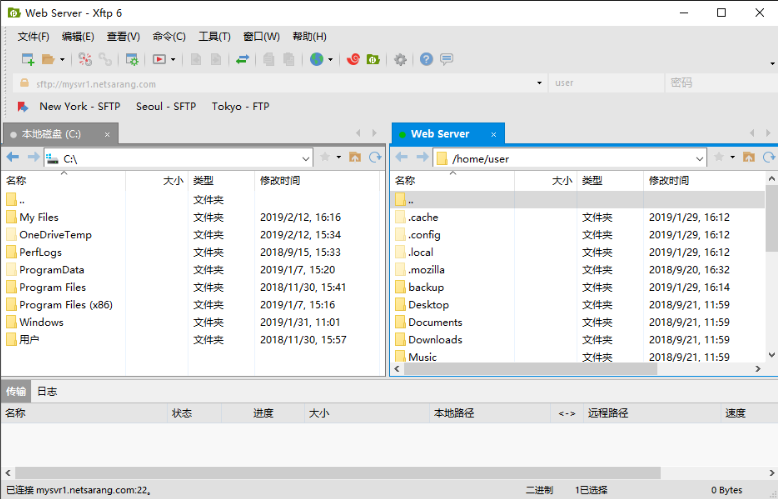Click remote pane scroll-down arrow
The width and height of the screenshot is (778, 499).
point(772,355)
